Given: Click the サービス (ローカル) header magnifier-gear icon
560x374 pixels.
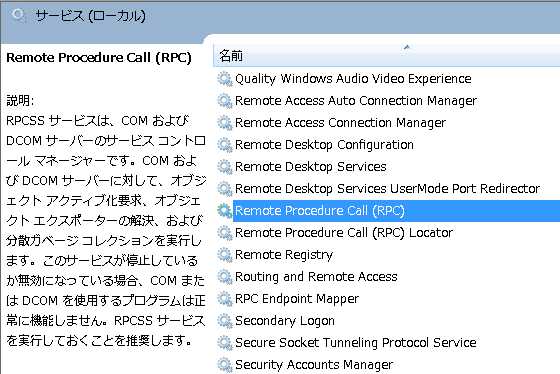Looking at the screenshot, I should point(18,15).
